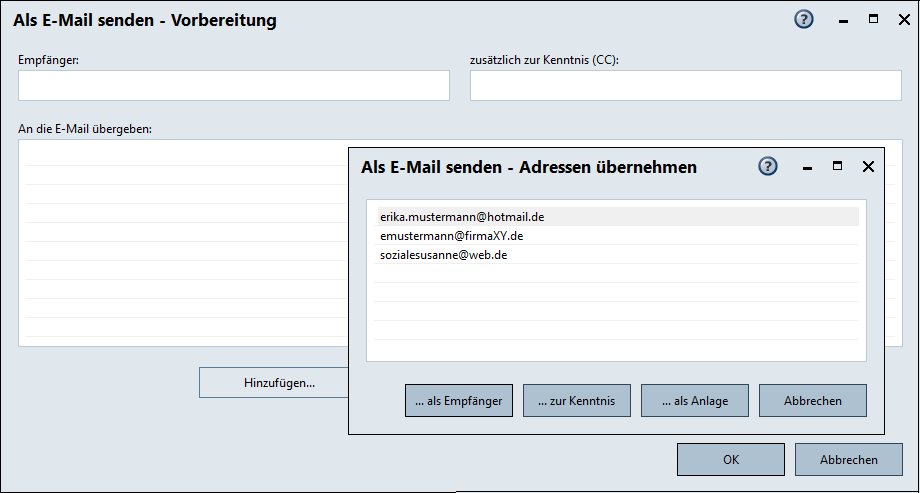Open help in the Adressen übernehmen dialog

click(x=768, y=167)
